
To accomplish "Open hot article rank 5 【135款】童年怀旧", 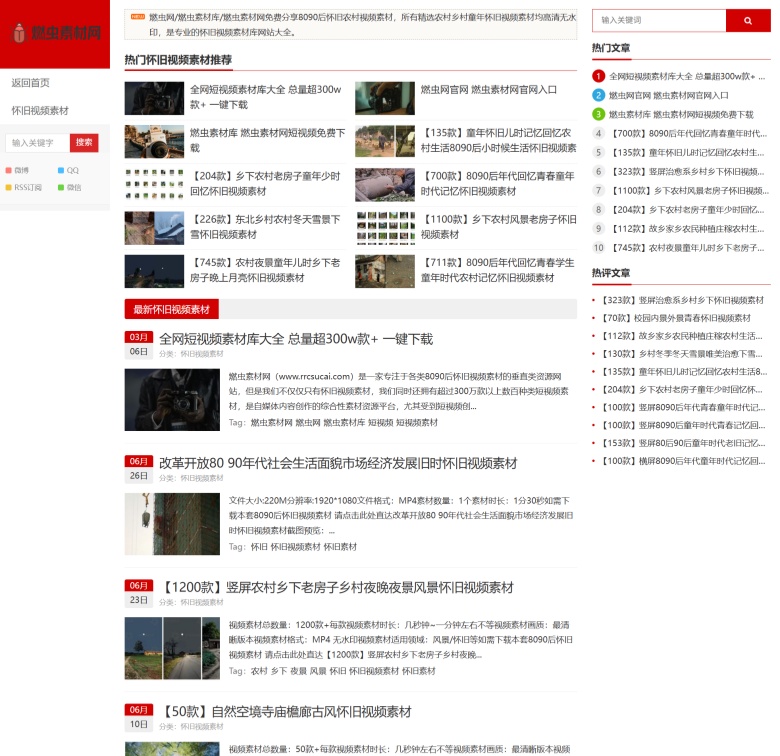I will [x=687, y=152].
